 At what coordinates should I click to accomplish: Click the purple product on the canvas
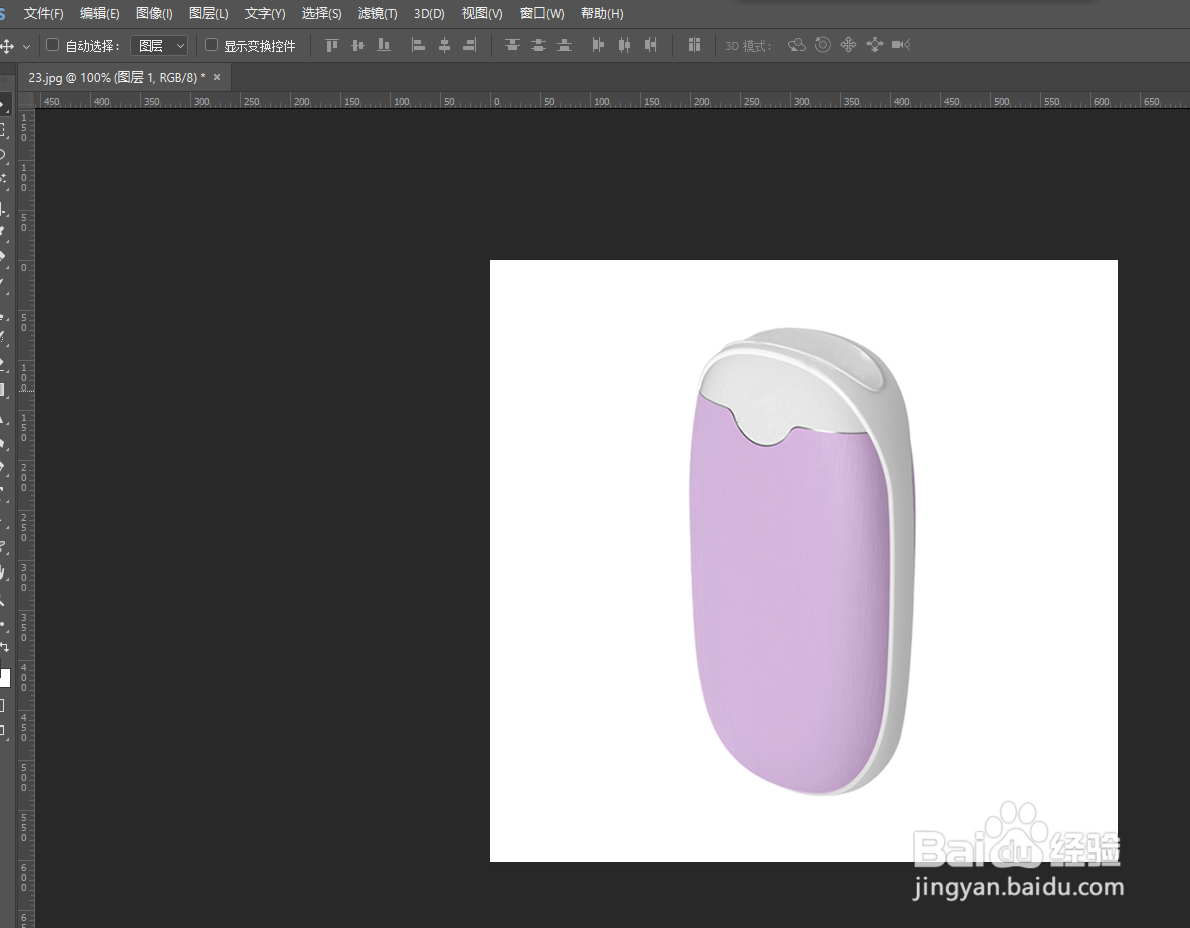pos(801,562)
